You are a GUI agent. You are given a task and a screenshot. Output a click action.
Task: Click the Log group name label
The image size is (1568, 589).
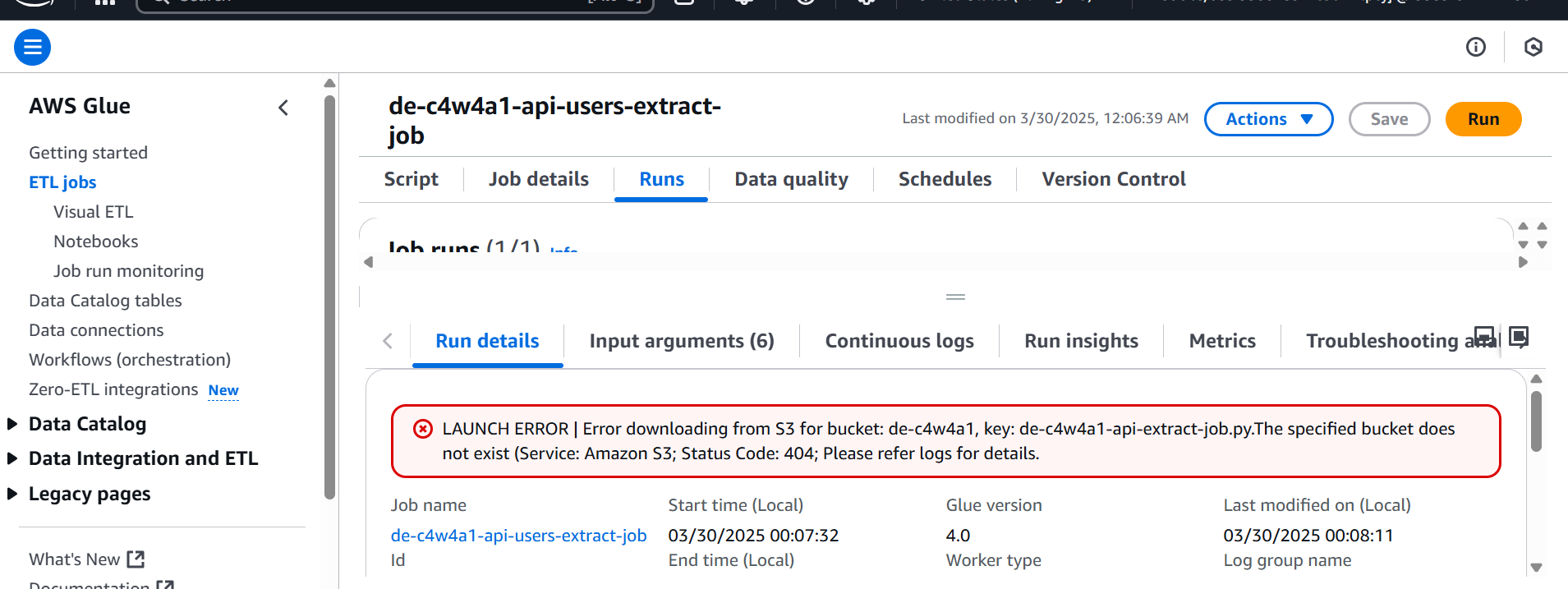tap(1287, 560)
